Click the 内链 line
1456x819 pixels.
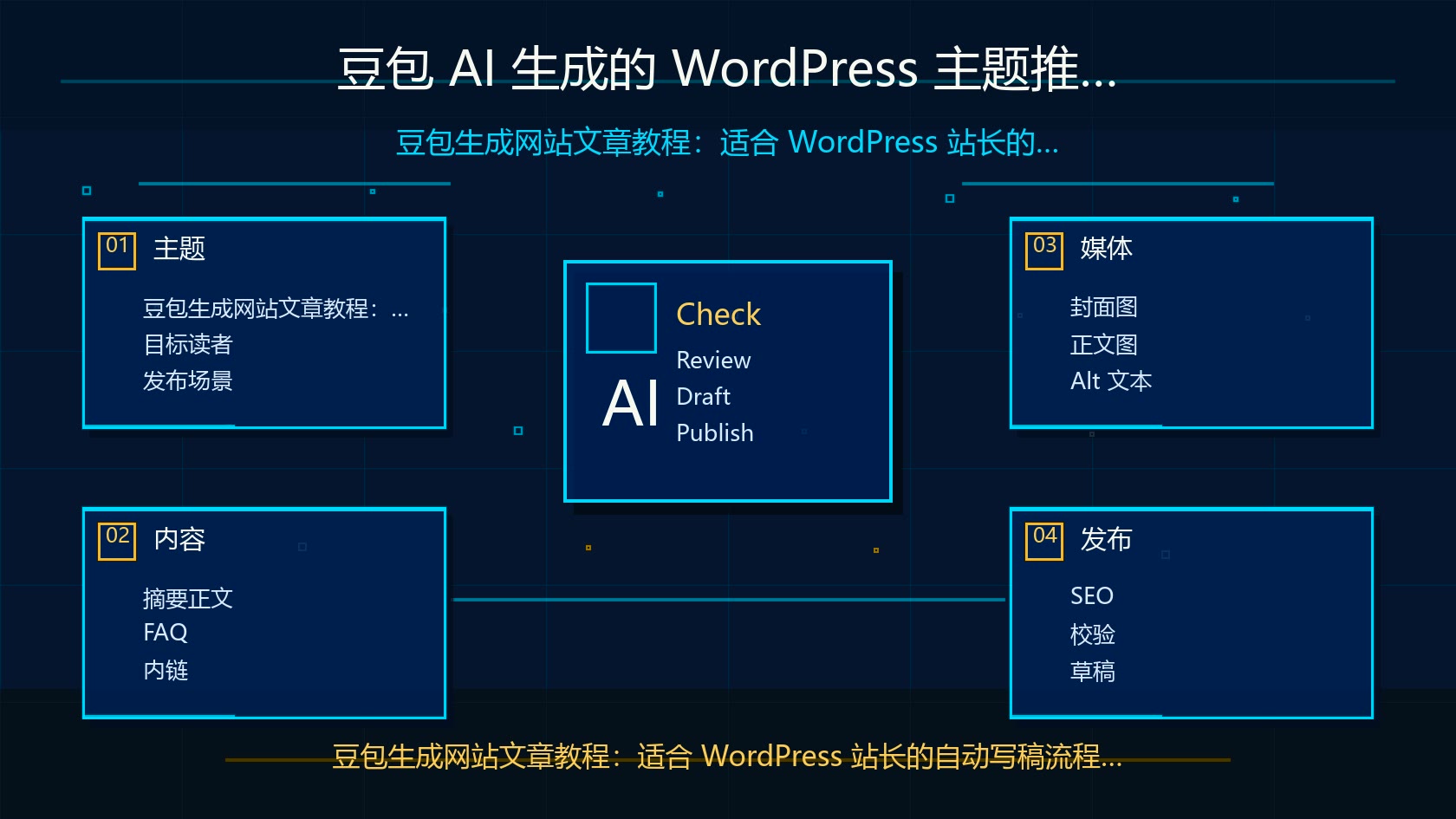pos(166,671)
